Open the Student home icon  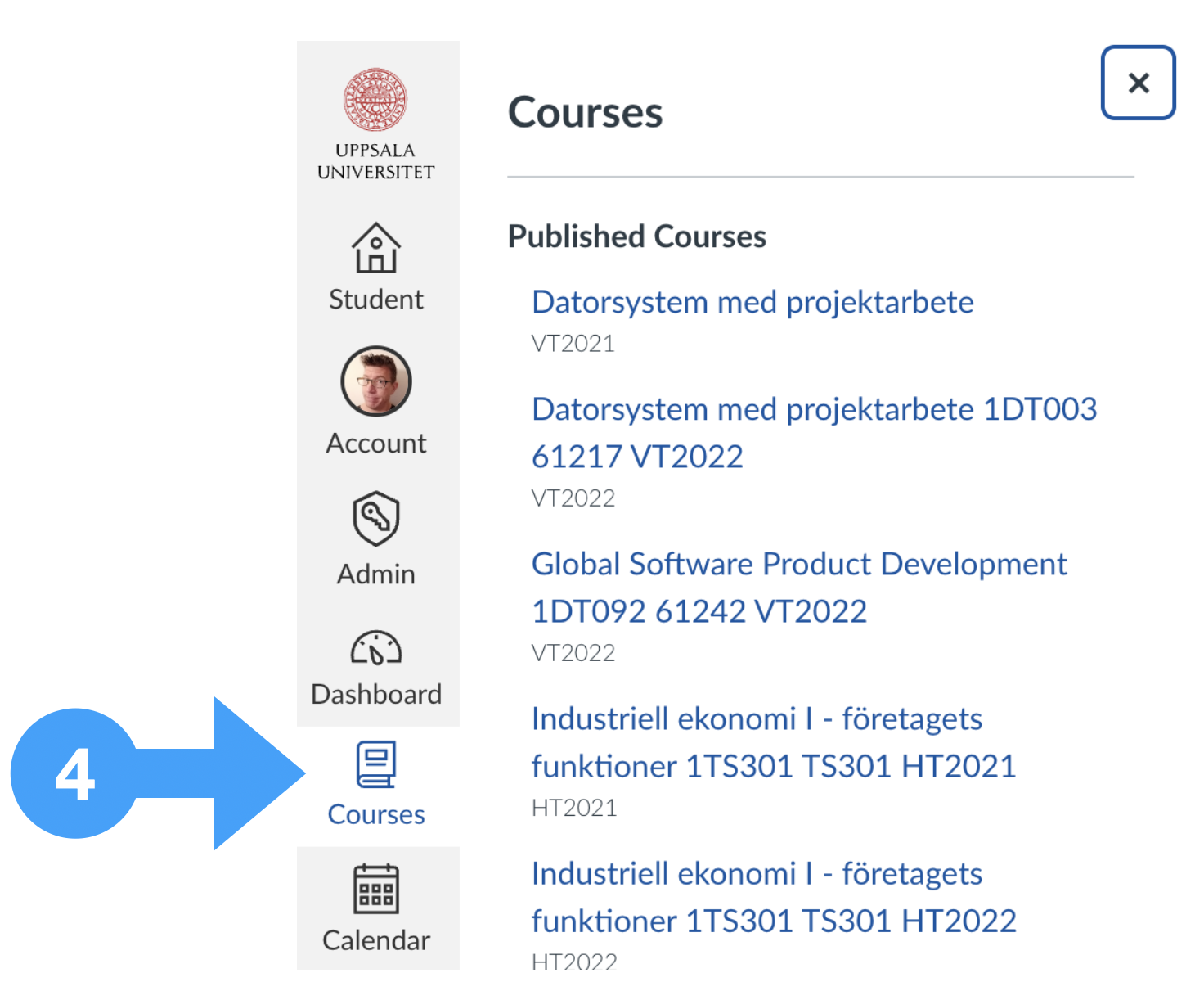(x=376, y=248)
